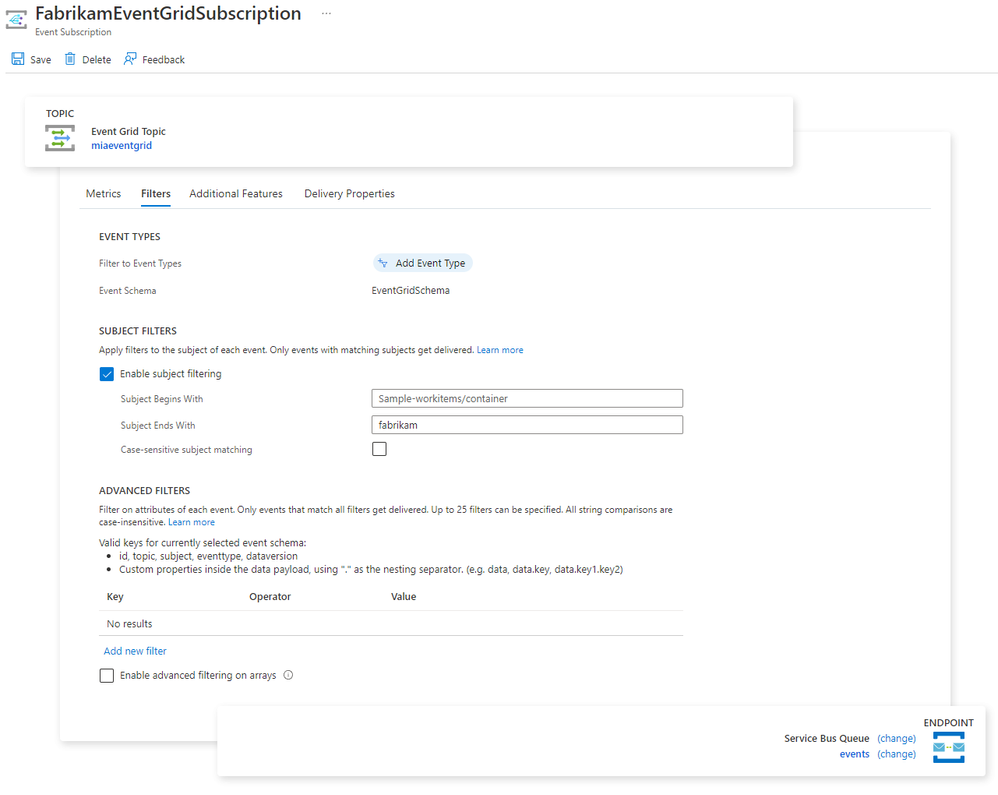The width and height of the screenshot is (998, 795).
Task: Click the Key column header
Action: tap(115, 596)
